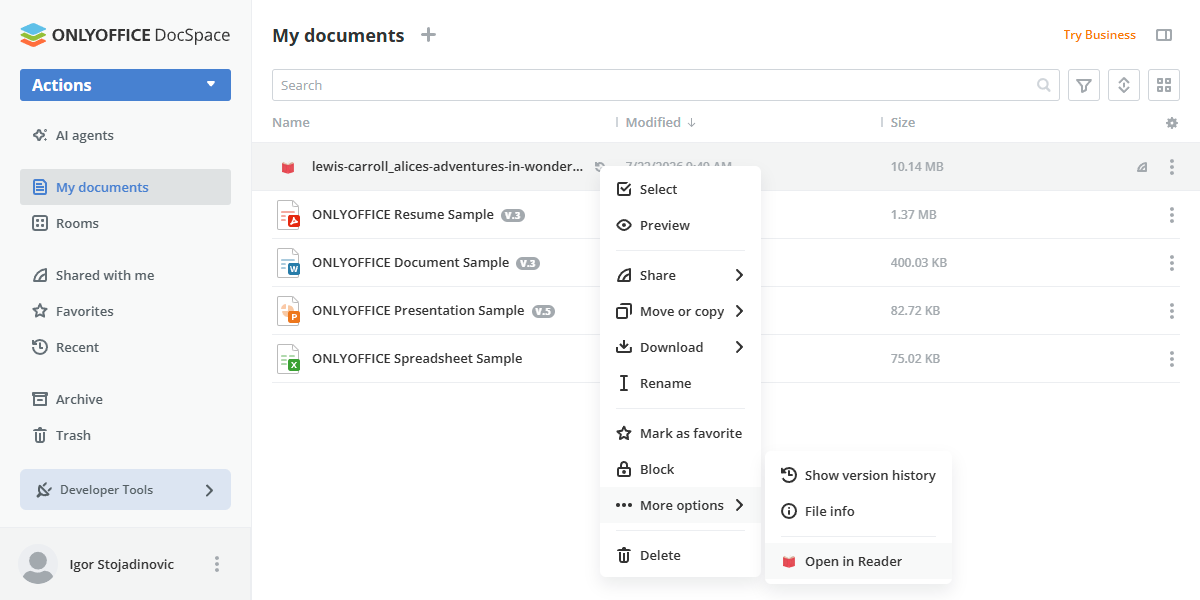Click Igor Stojadinovic's avatar
This screenshot has height=600, width=1200.
pos(38,564)
